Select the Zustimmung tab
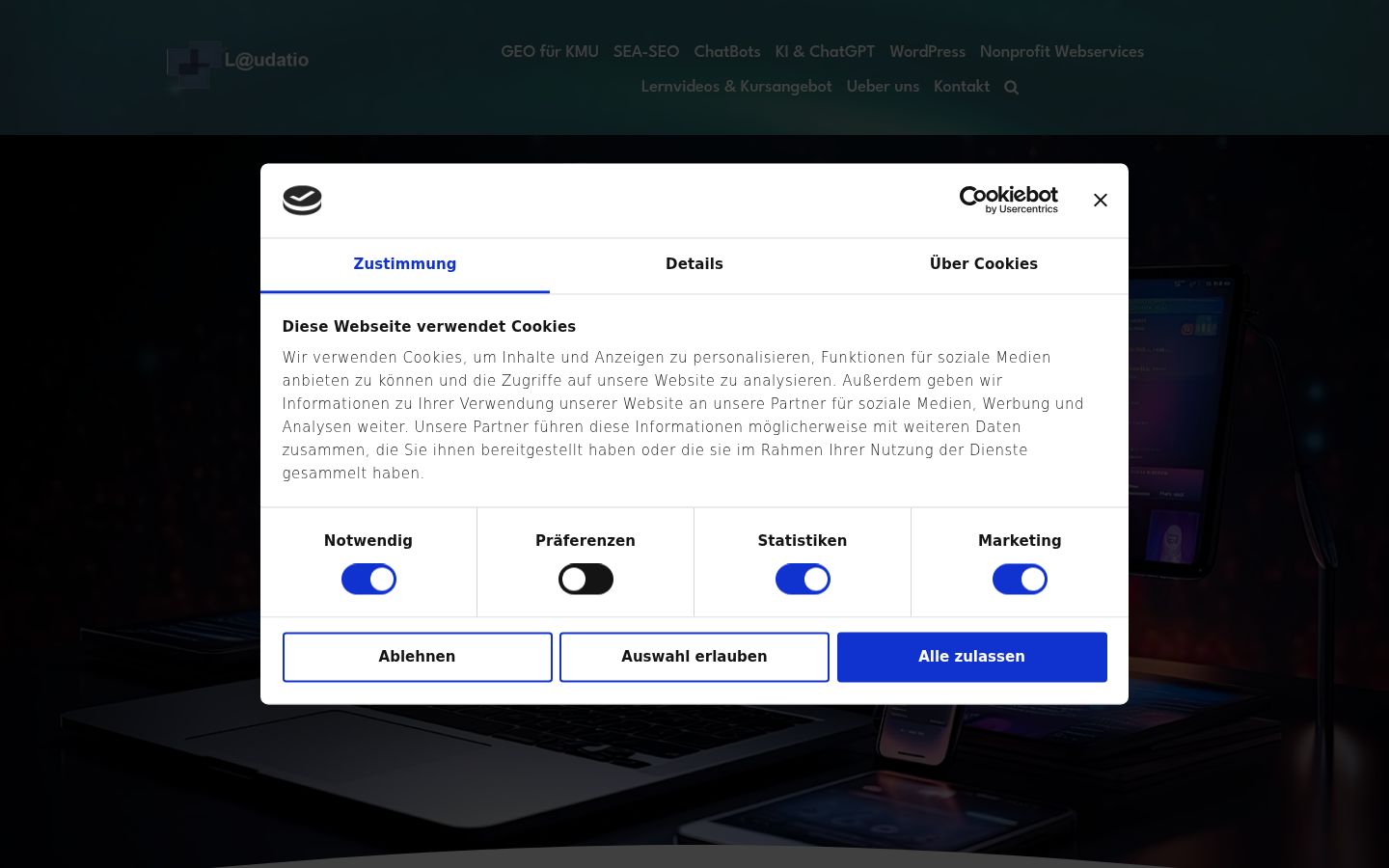The width and height of the screenshot is (1389, 868). (405, 264)
